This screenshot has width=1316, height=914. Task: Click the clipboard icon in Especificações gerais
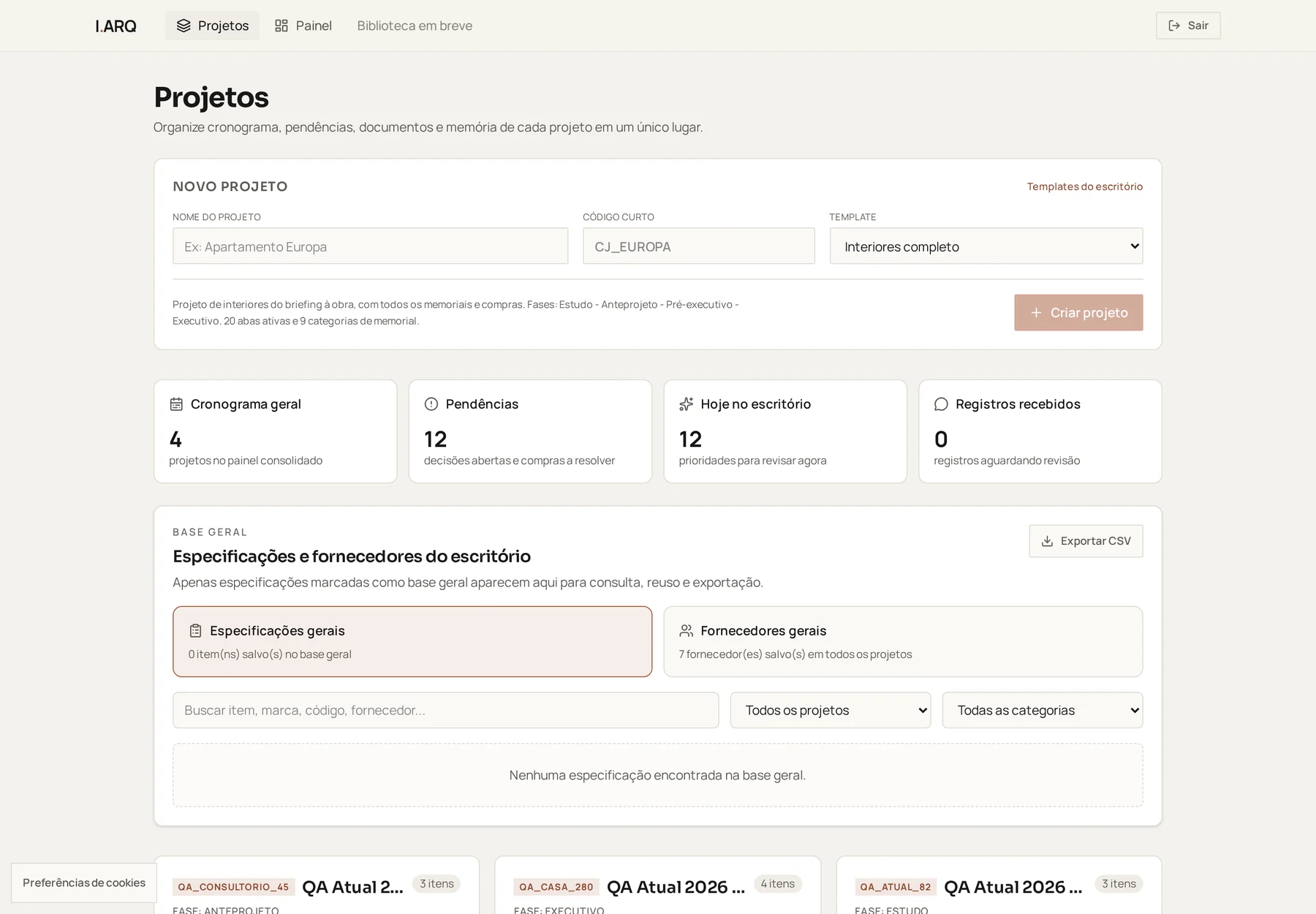195,630
